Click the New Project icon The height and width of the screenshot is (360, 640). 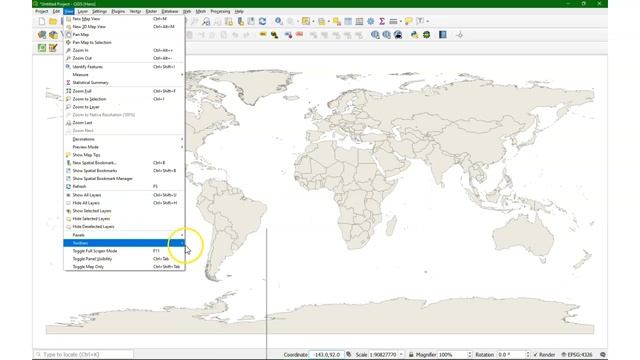pos(42,21)
